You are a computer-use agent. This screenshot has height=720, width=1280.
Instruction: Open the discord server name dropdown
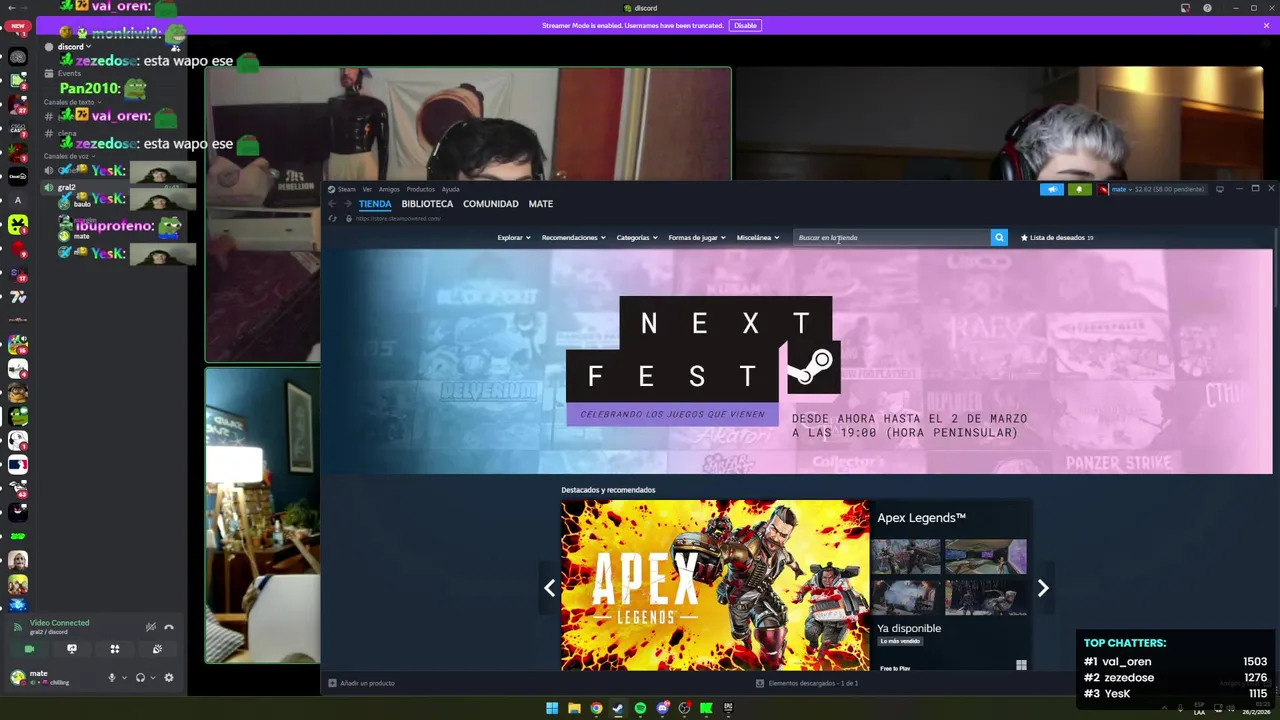click(x=75, y=47)
